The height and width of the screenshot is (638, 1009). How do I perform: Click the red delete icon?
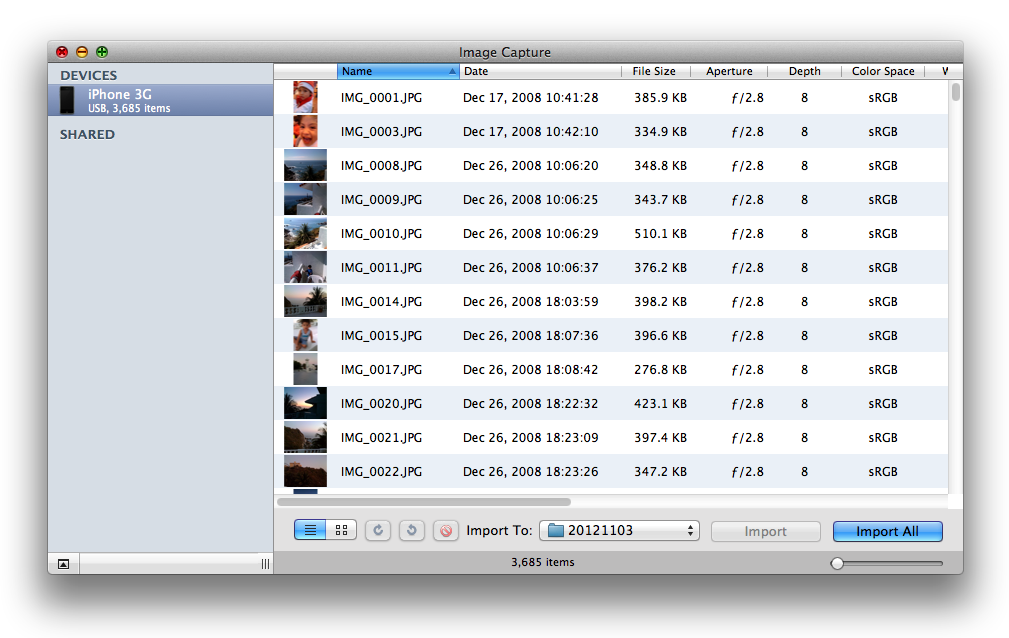[446, 531]
